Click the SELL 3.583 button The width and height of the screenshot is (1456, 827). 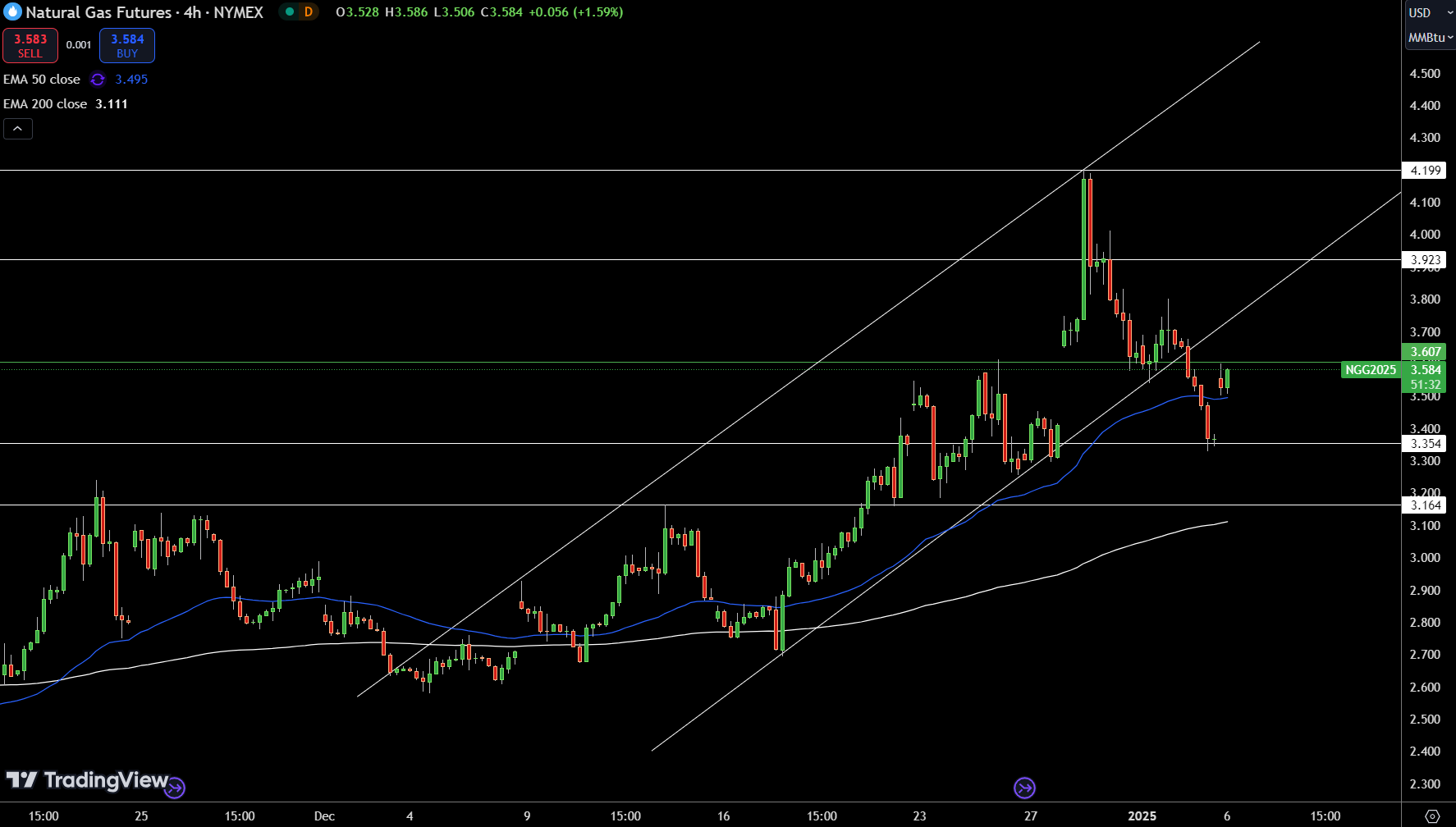tap(30, 45)
